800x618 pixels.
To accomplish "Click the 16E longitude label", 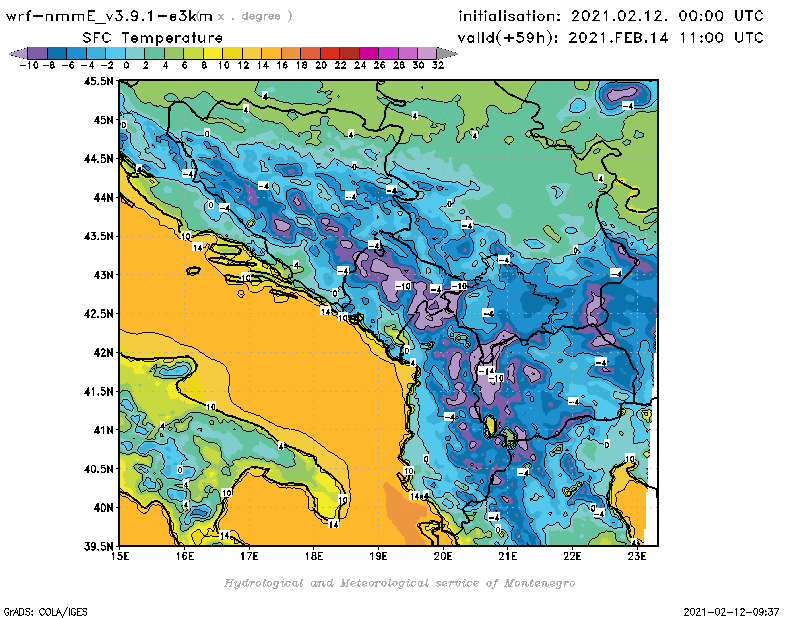I will 185,556.
